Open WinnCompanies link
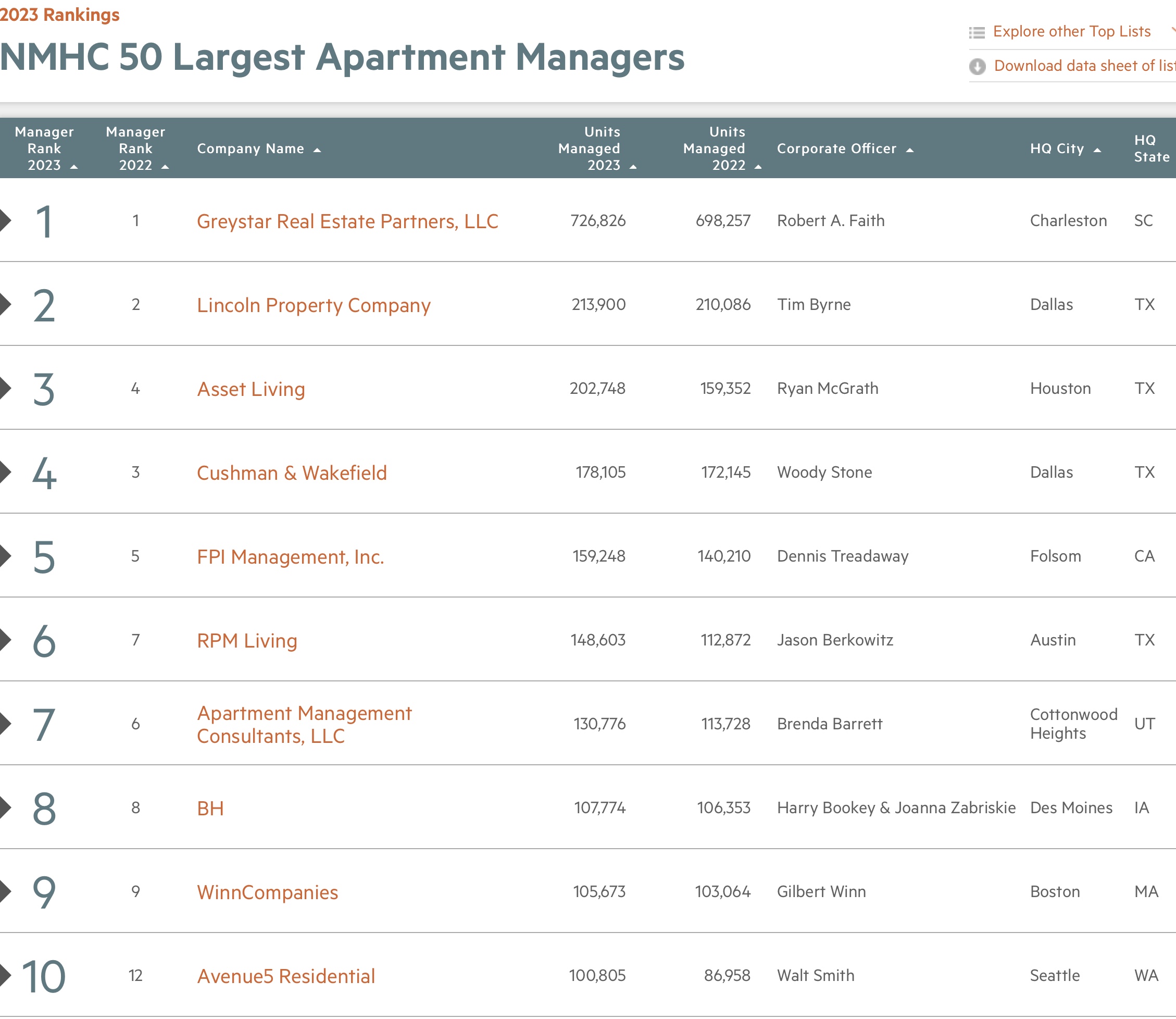Screen dimensions: 1176x1019 point(267,892)
